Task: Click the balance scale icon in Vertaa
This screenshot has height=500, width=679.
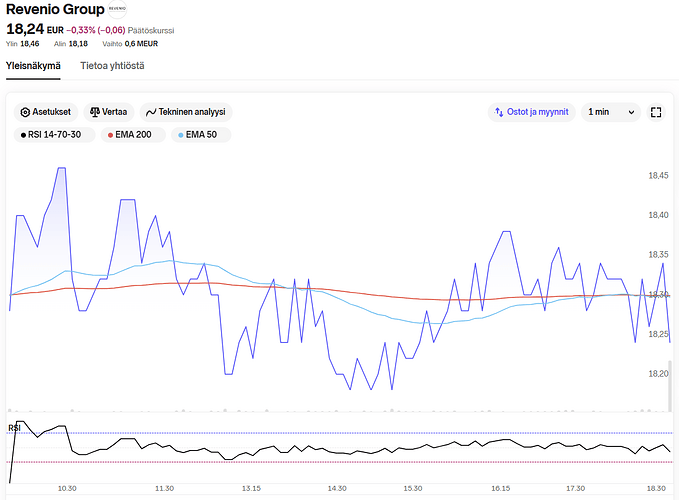Action: click(94, 112)
